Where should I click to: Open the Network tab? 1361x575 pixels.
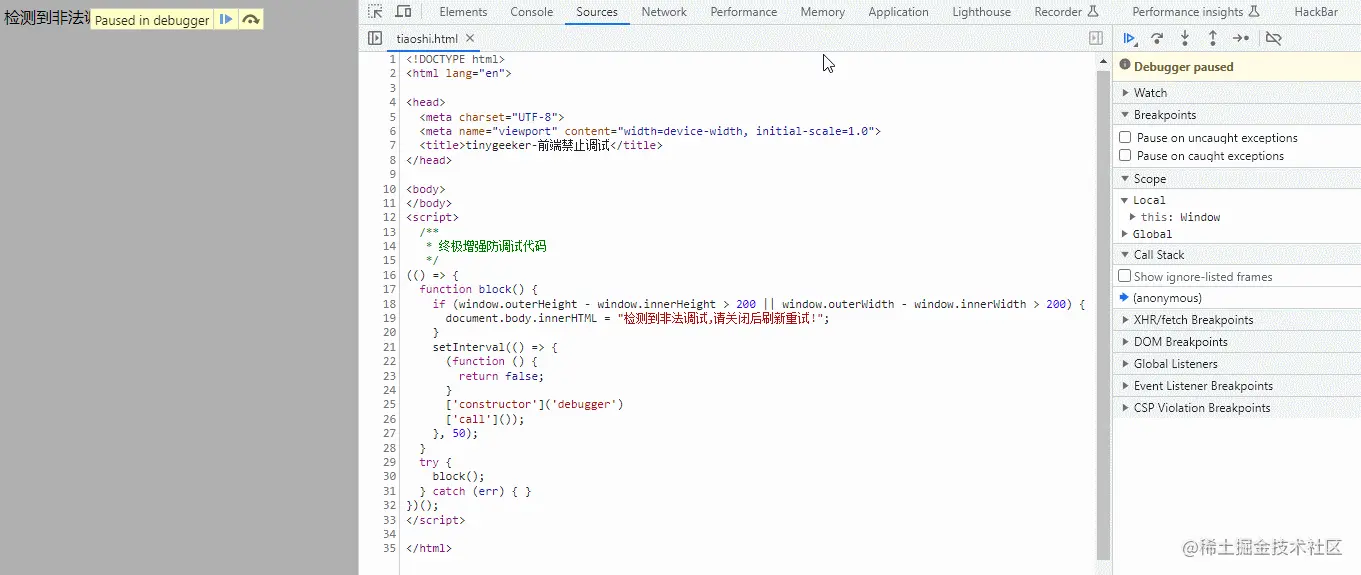click(664, 12)
